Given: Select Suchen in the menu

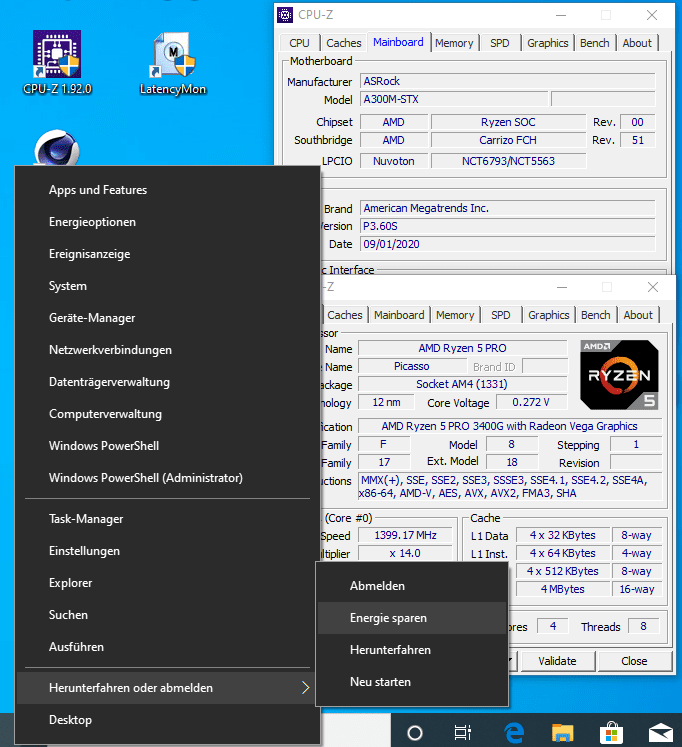Looking at the screenshot, I should pos(167,615).
